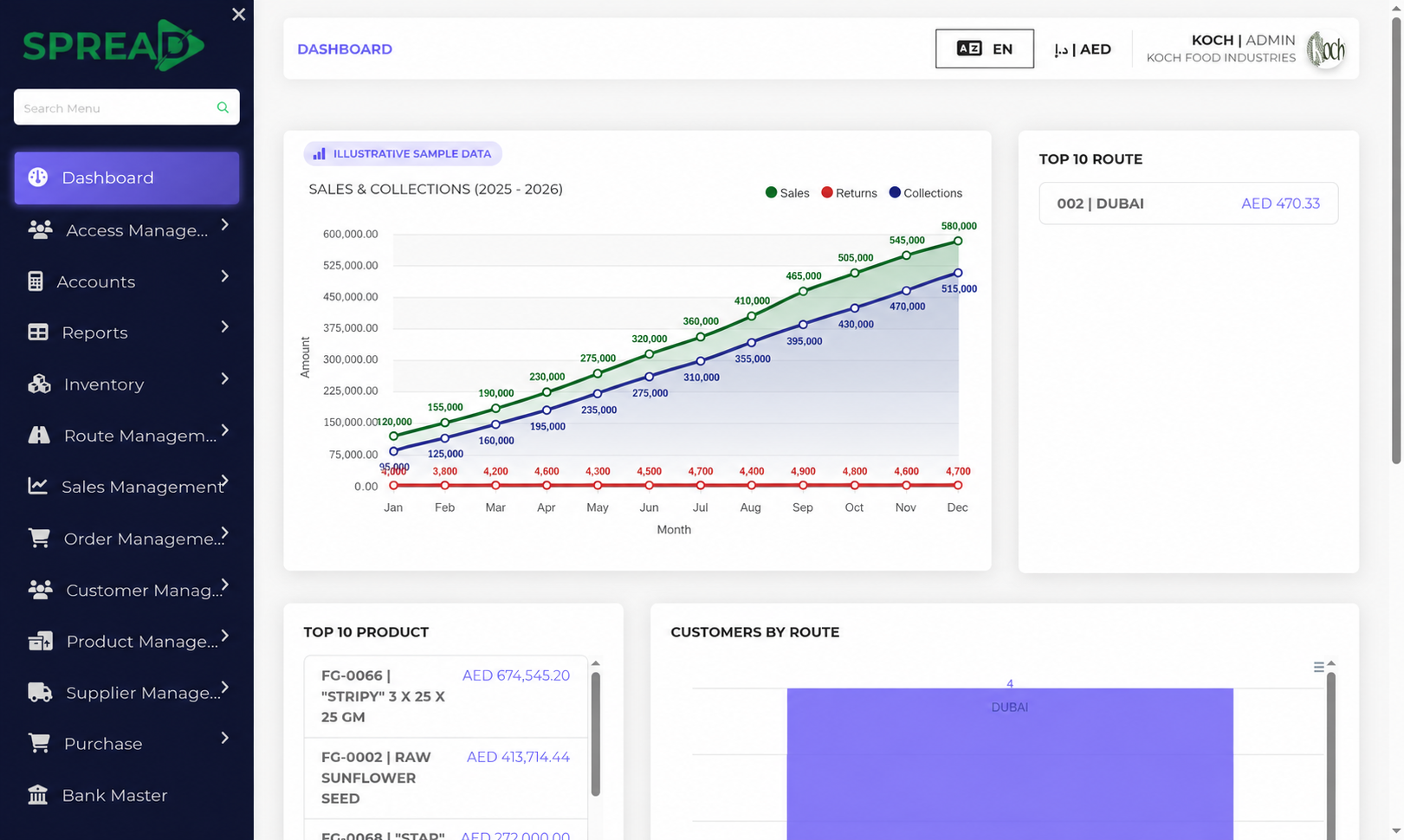
Task: Open the Sales Management menu item
Action: (x=126, y=487)
